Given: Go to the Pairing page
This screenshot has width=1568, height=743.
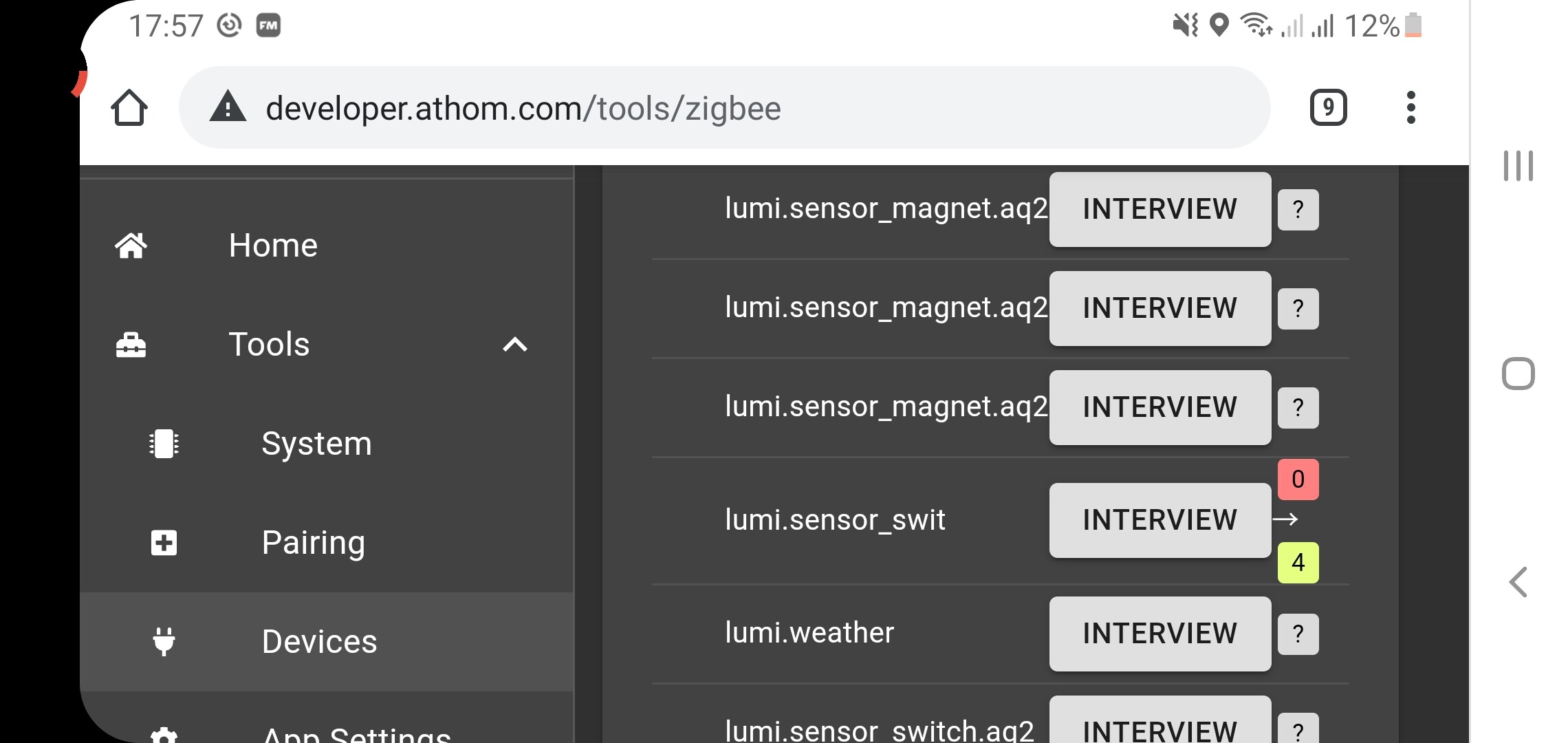Looking at the screenshot, I should point(314,543).
